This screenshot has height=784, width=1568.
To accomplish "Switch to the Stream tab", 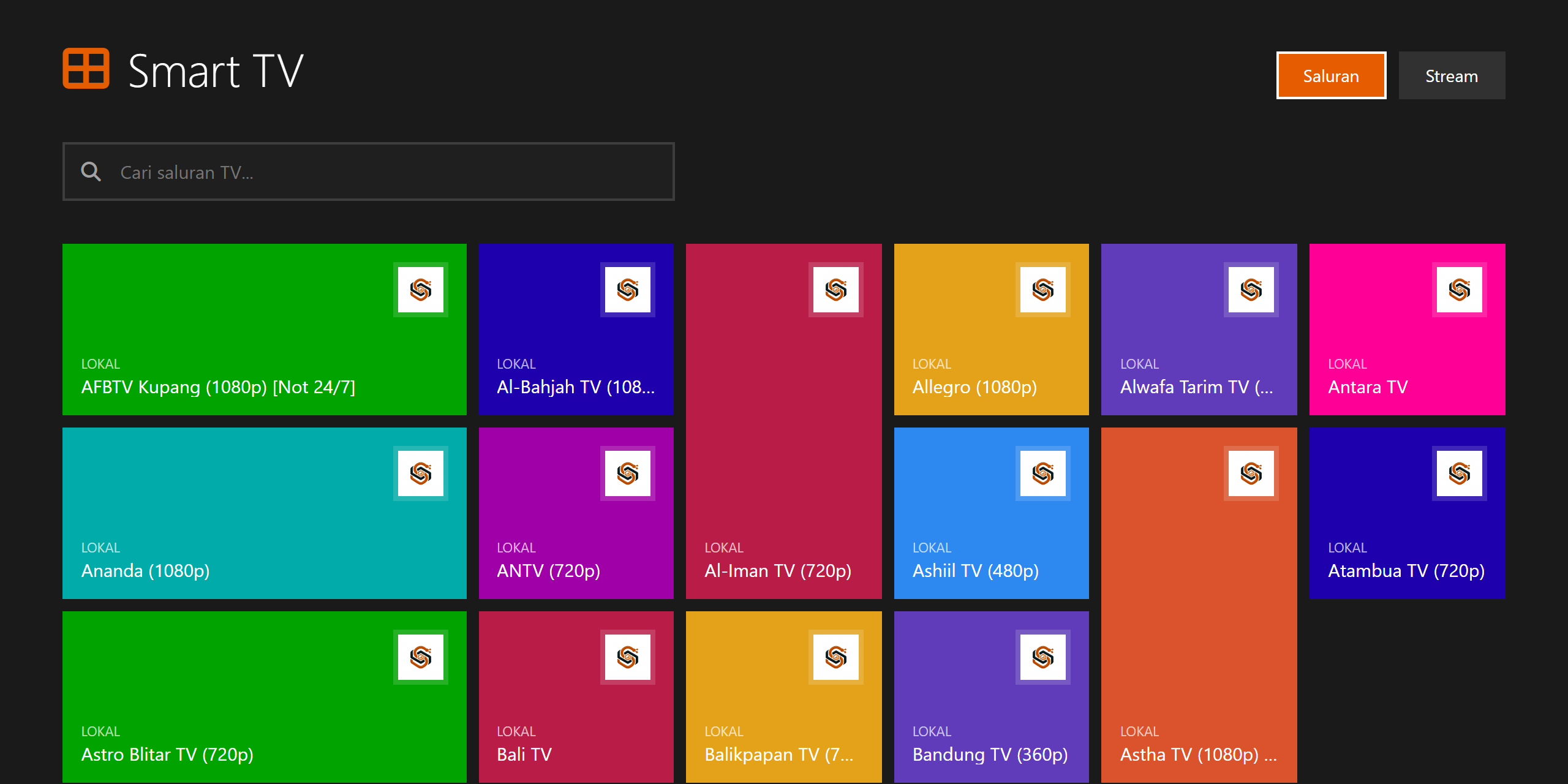I will pos(1452,75).
